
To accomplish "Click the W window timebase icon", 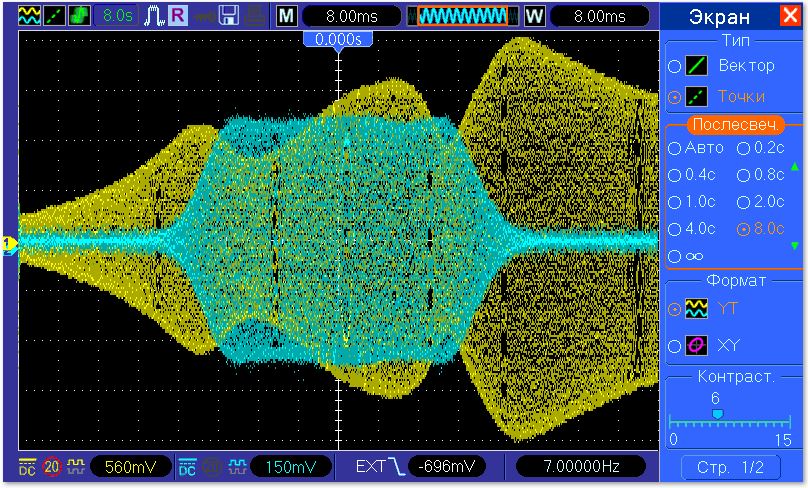I will point(534,16).
